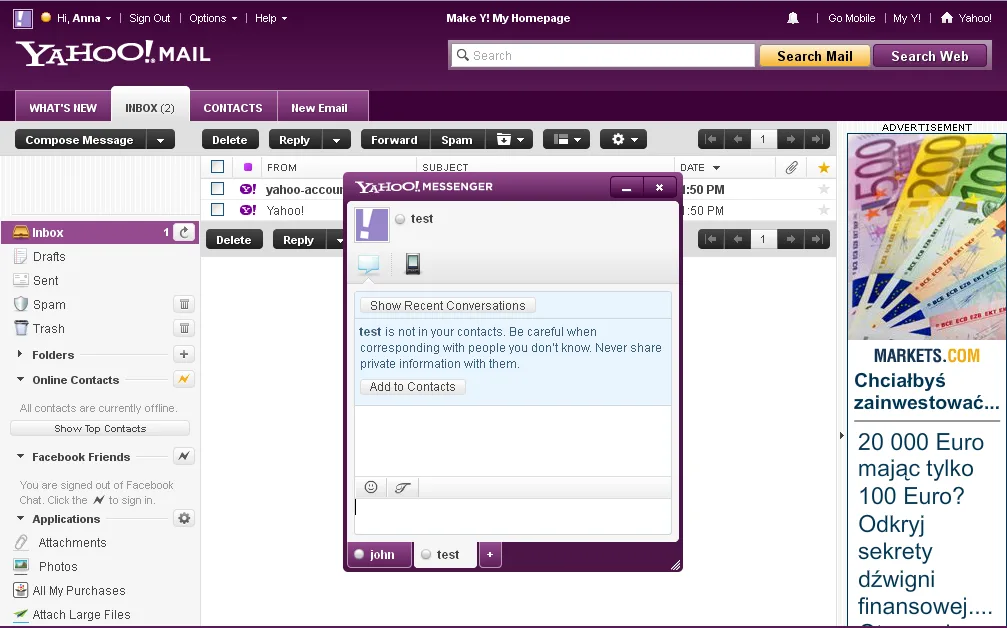This screenshot has height=628, width=1007.
Task: Switch to the CONTACTS tab
Action: coord(233,108)
